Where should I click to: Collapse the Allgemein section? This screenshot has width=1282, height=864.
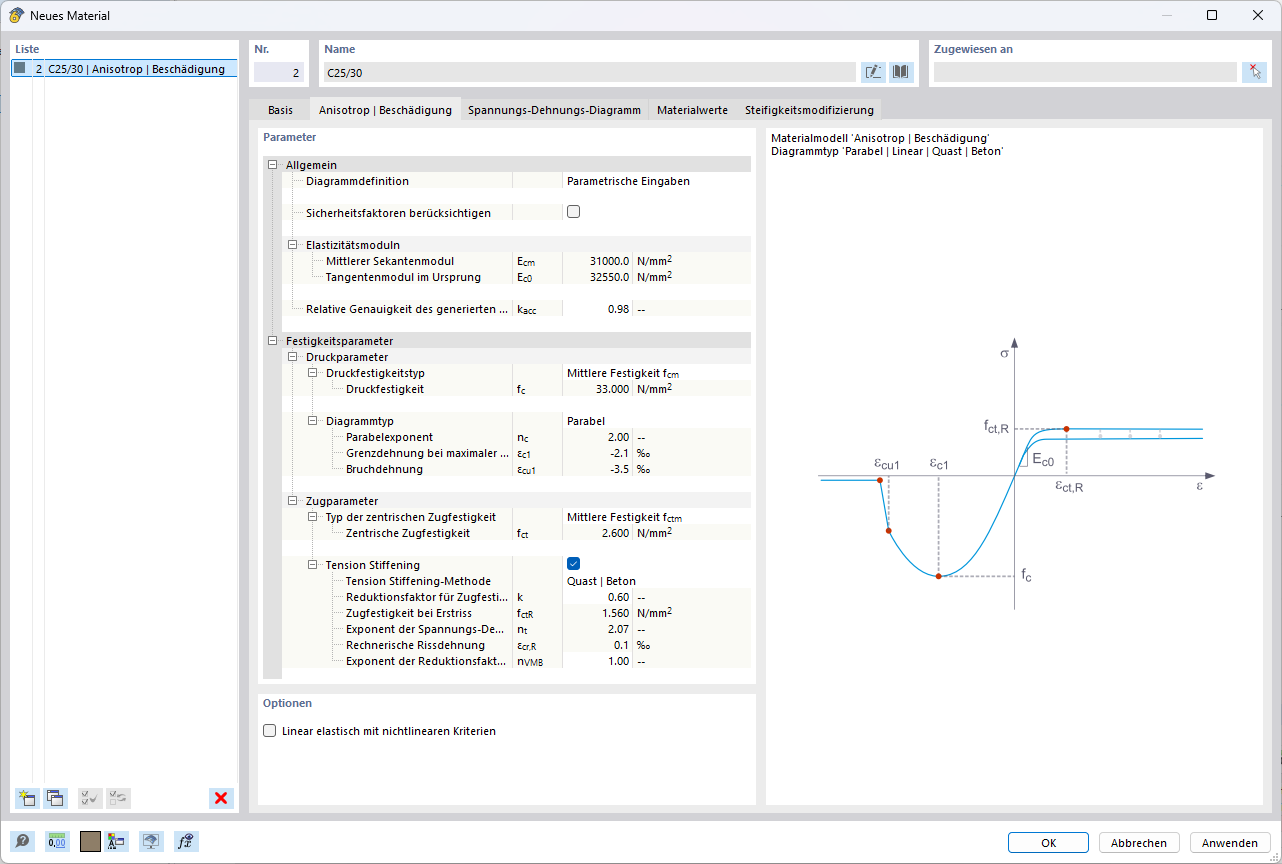click(x=272, y=165)
